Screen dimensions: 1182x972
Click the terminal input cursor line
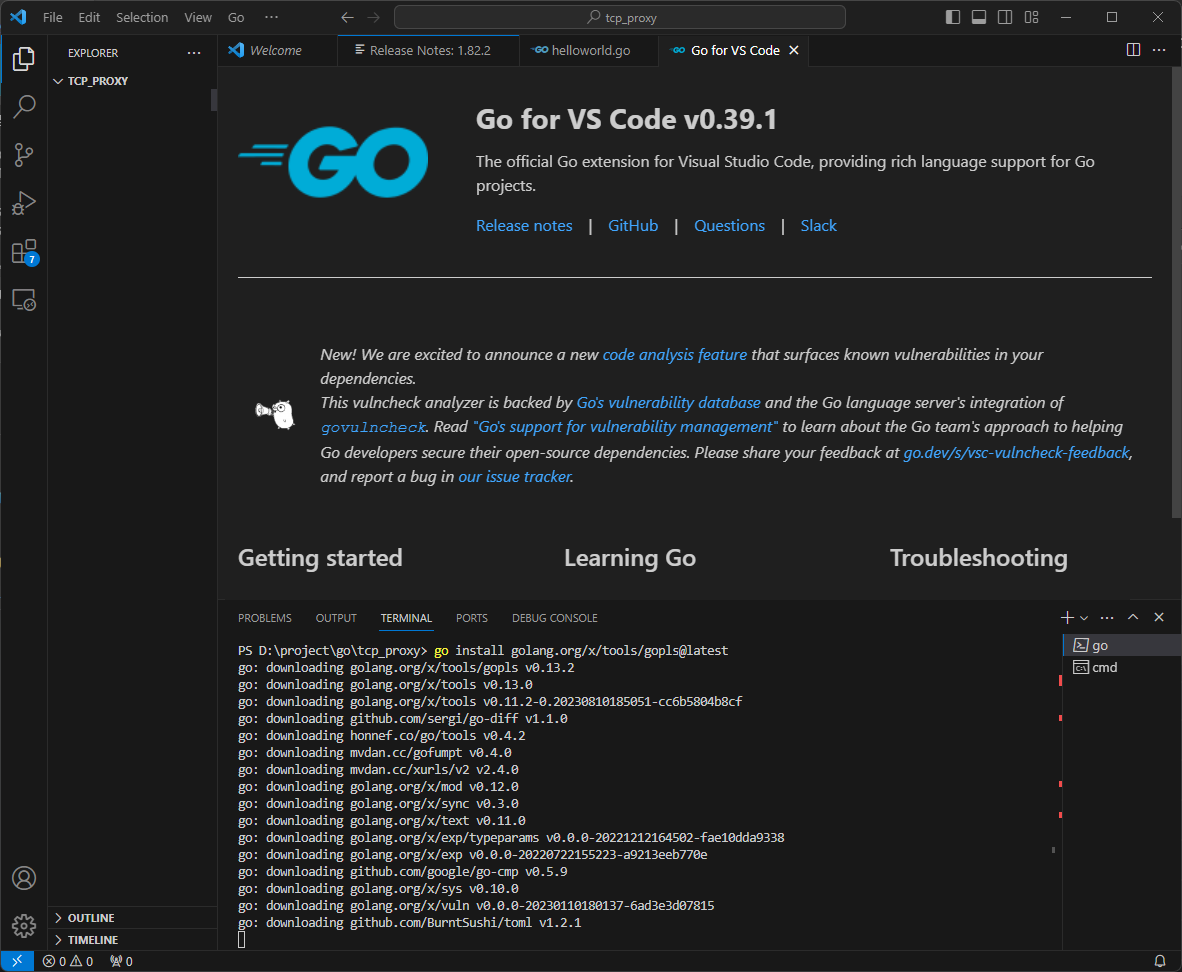(x=241, y=940)
